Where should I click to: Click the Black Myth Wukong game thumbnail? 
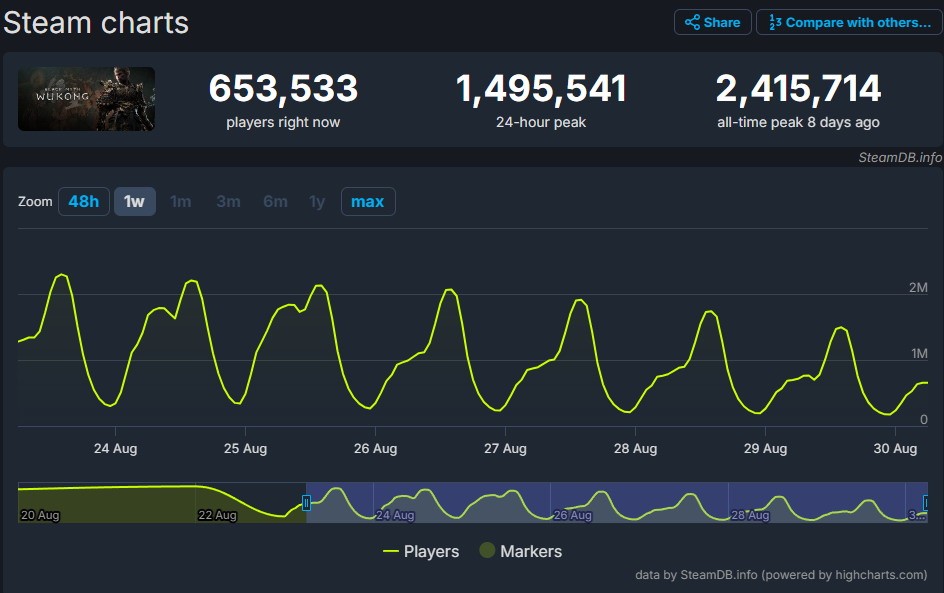86,99
